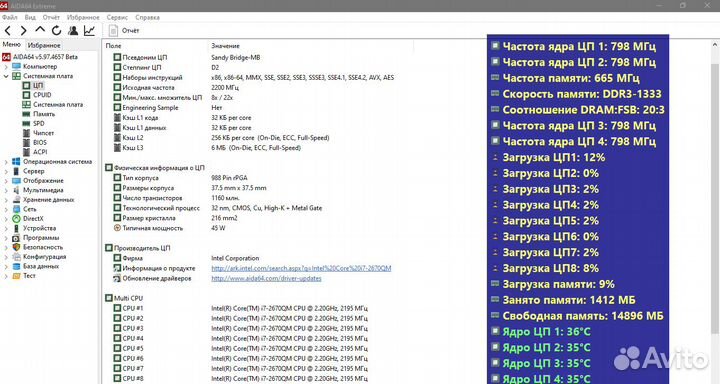
Task: Go up one level with Up arrow
Action: [x=40, y=30]
